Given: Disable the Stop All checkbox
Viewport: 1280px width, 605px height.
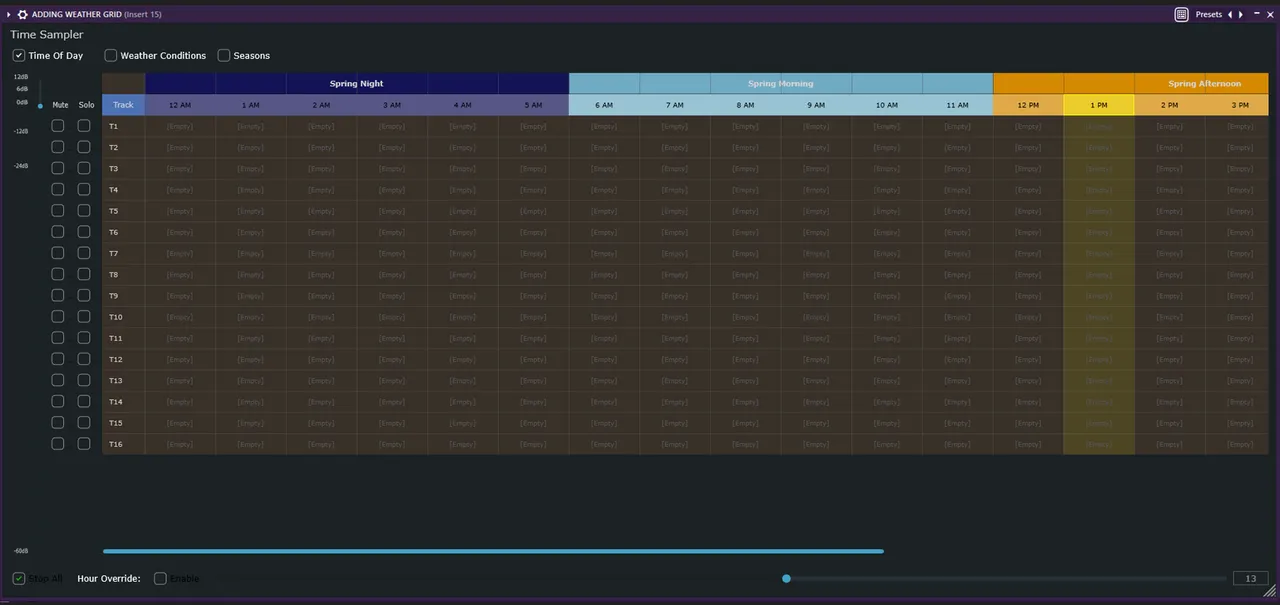Looking at the screenshot, I should [18, 578].
